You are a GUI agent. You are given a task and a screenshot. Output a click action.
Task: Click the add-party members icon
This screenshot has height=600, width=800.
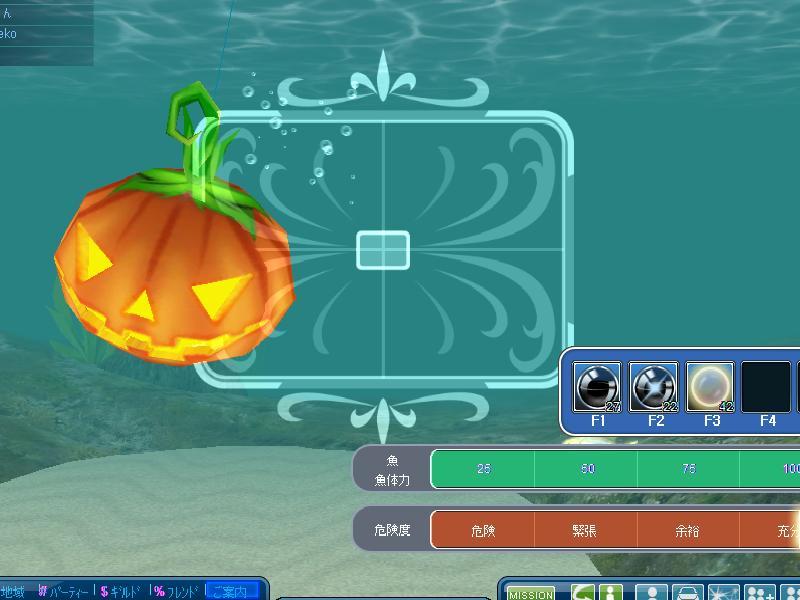coord(760,593)
